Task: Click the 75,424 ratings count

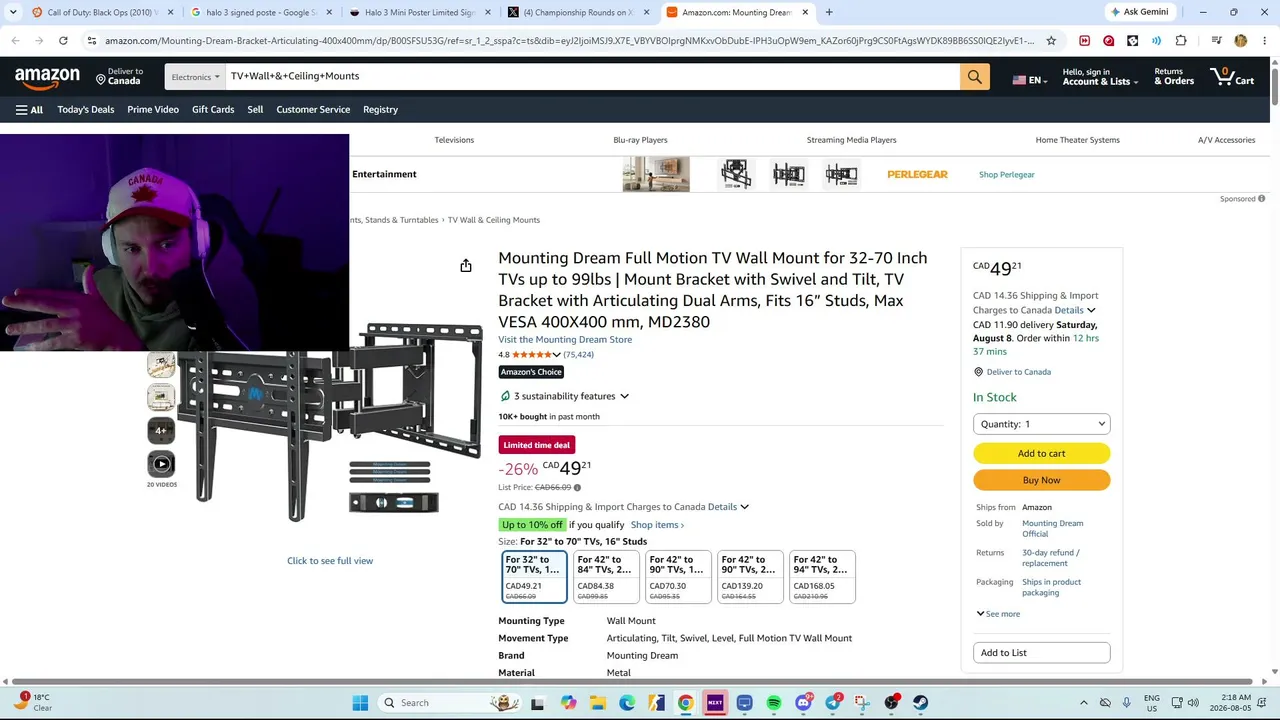Action: click(x=578, y=355)
